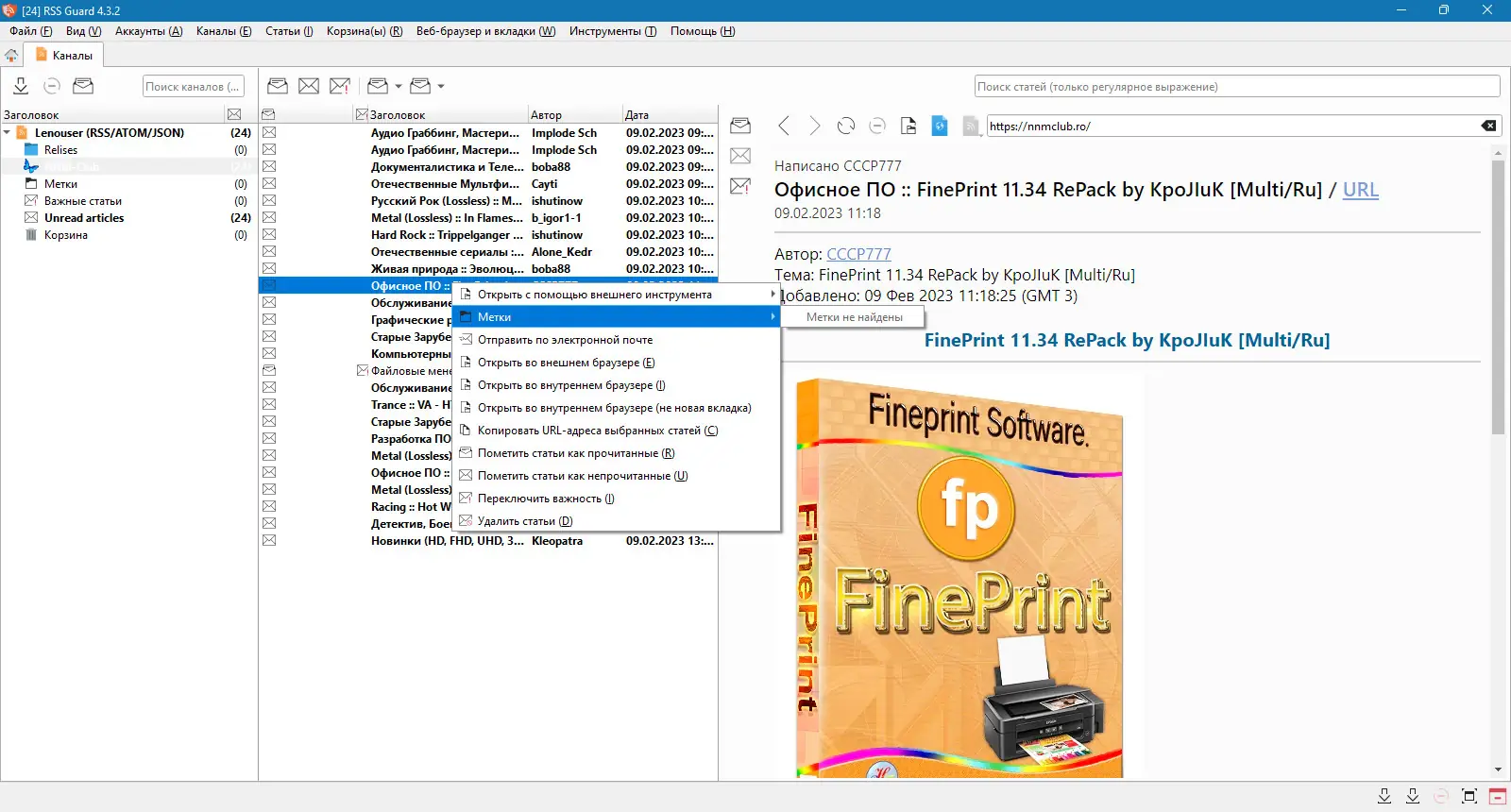Open the Статьи menu
1511x812 pixels.
289,31
